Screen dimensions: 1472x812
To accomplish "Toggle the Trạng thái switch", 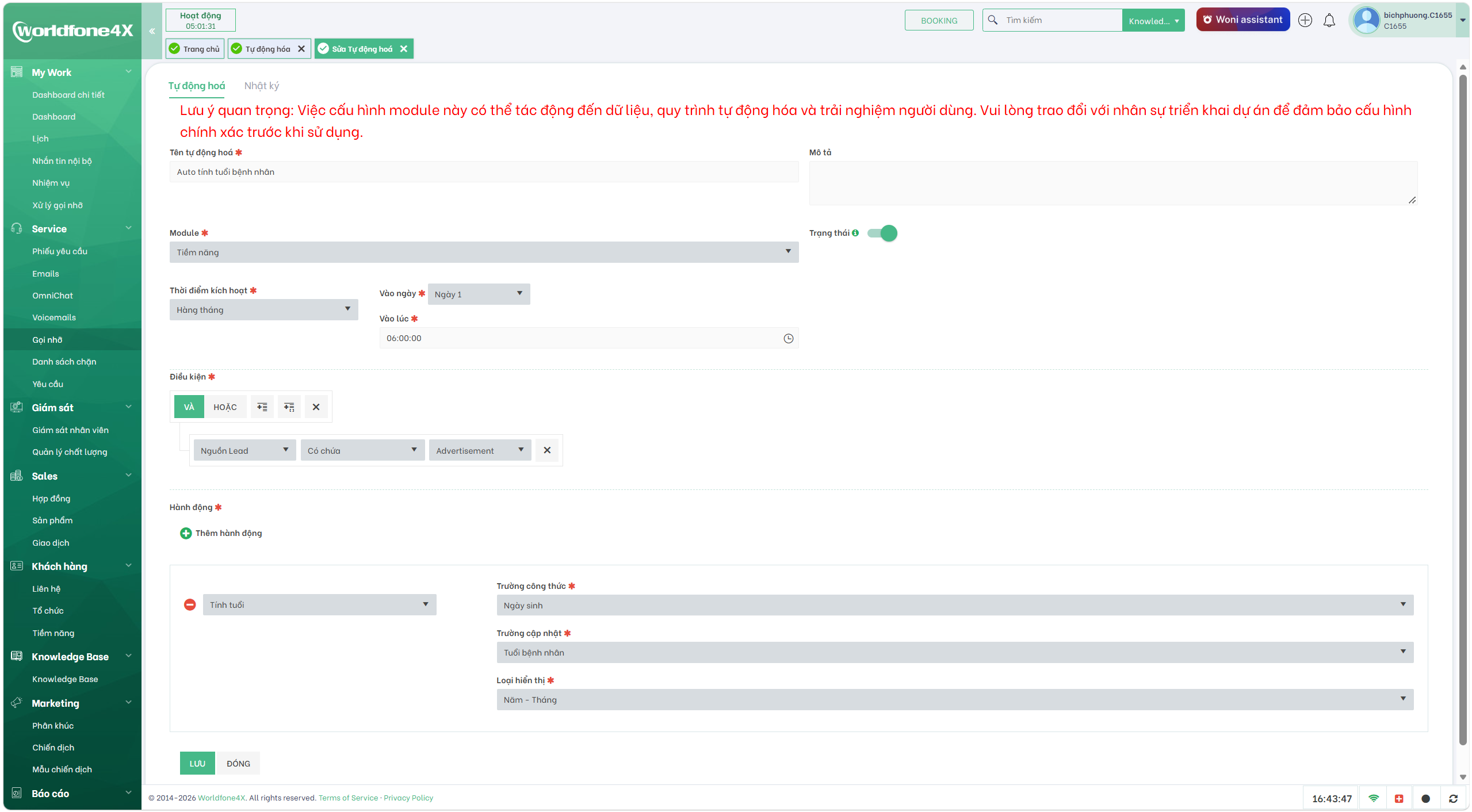I will pyautogui.click(x=882, y=233).
